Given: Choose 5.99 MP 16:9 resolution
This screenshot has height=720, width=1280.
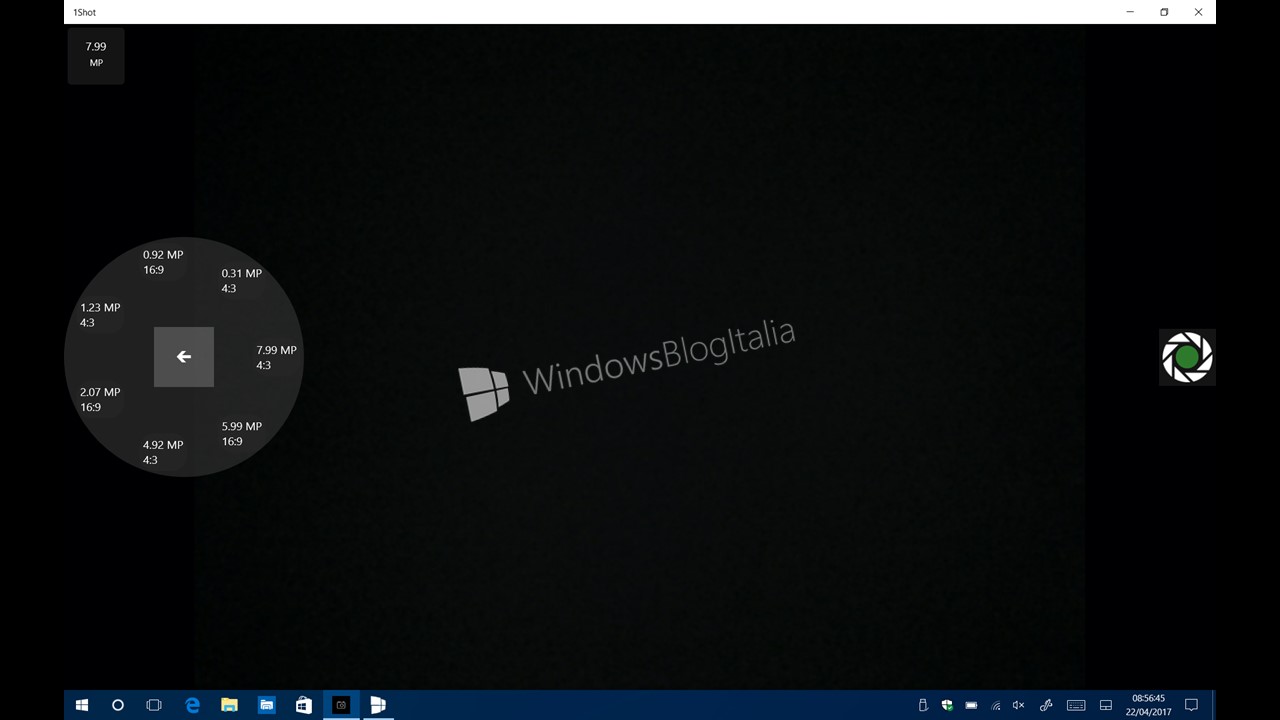Looking at the screenshot, I should 242,433.
